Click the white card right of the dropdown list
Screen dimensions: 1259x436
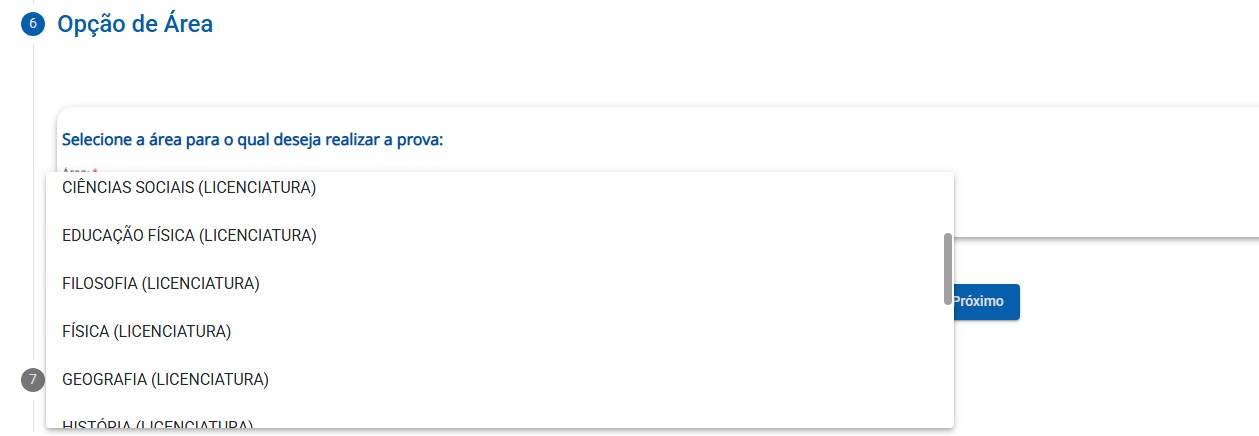click(x=1100, y=190)
